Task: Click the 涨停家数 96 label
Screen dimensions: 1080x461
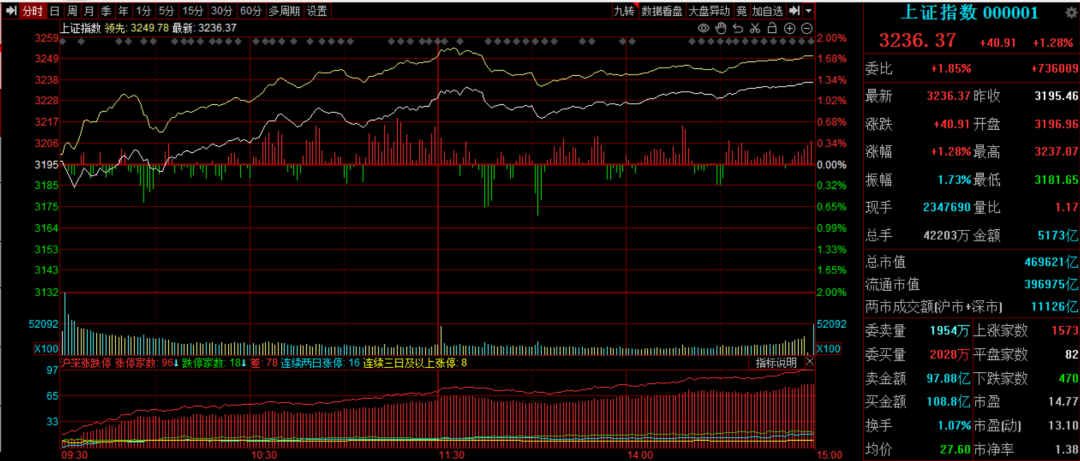Action: click(x=146, y=362)
